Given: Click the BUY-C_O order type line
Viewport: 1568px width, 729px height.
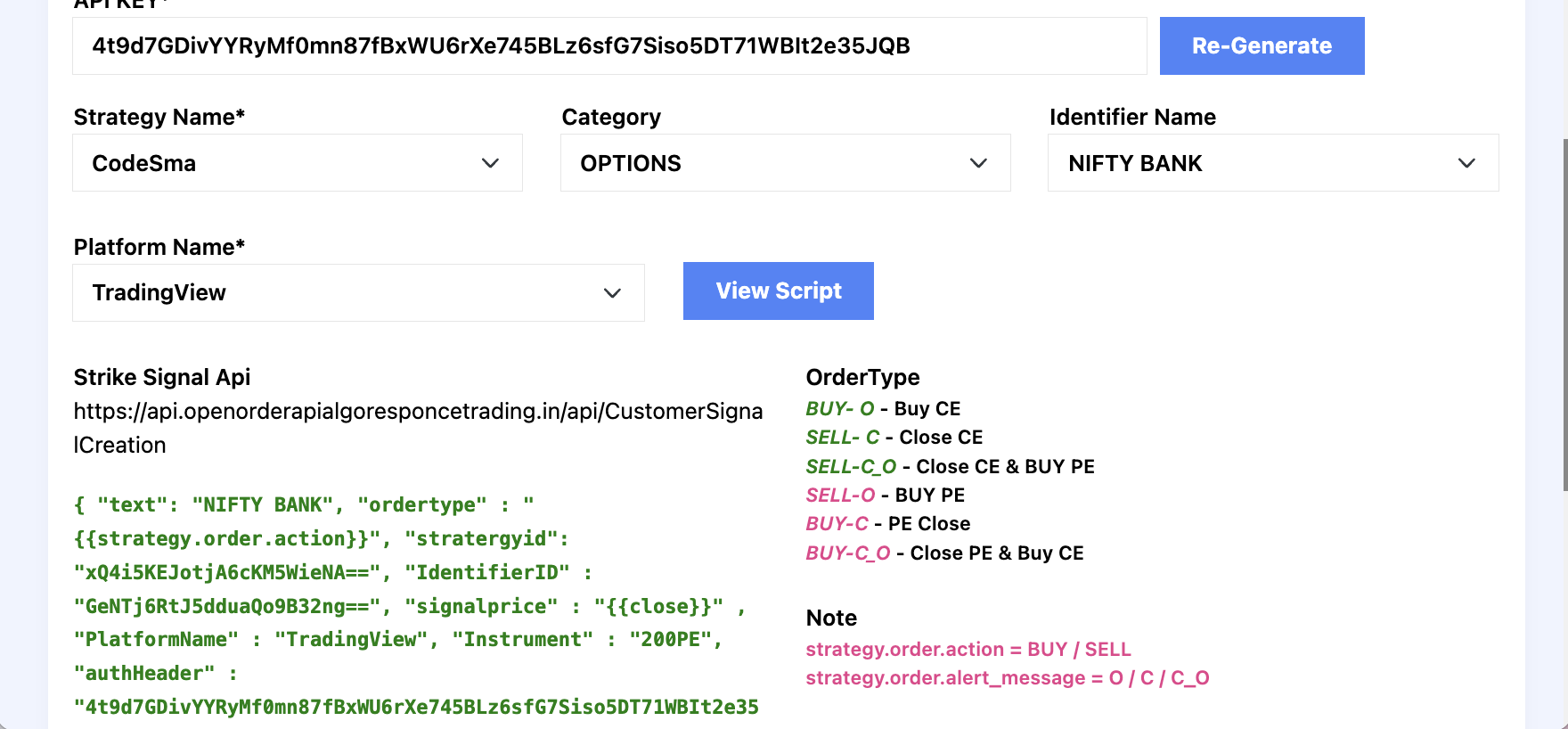Looking at the screenshot, I should pos(944,553).
